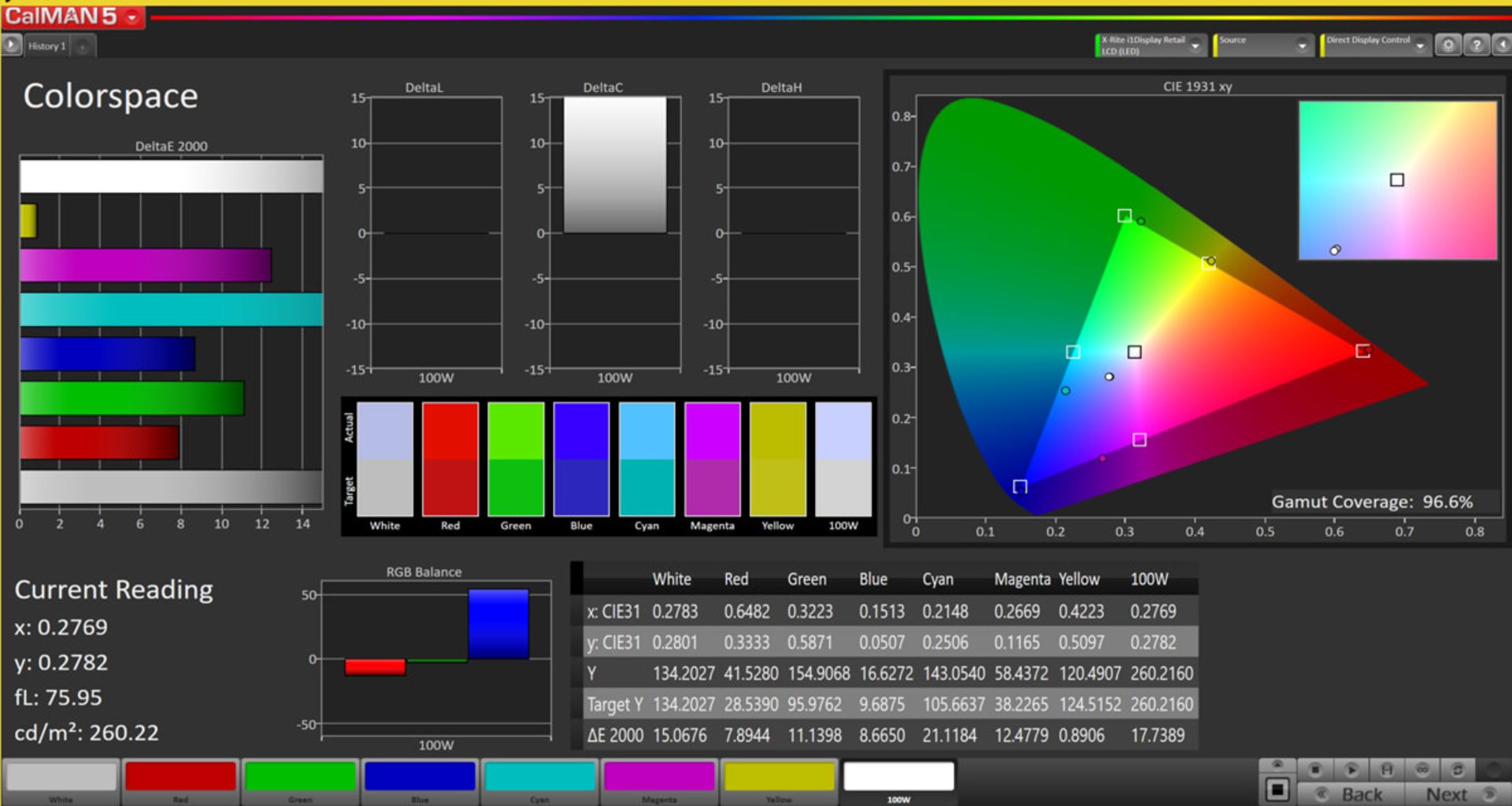Select the Cyan swatch in bottom strip
The image size is (1512, 806).
(x=539, y=778)
